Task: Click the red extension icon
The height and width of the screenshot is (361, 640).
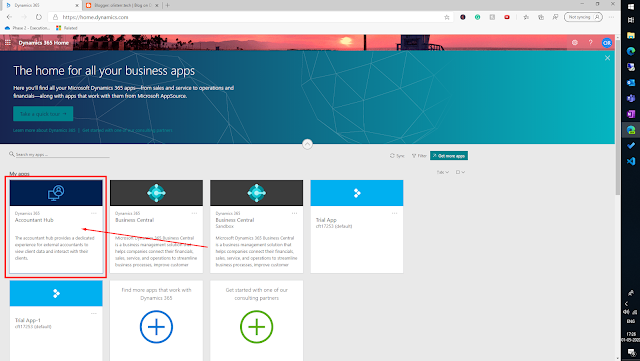Action: coord(507,17)
